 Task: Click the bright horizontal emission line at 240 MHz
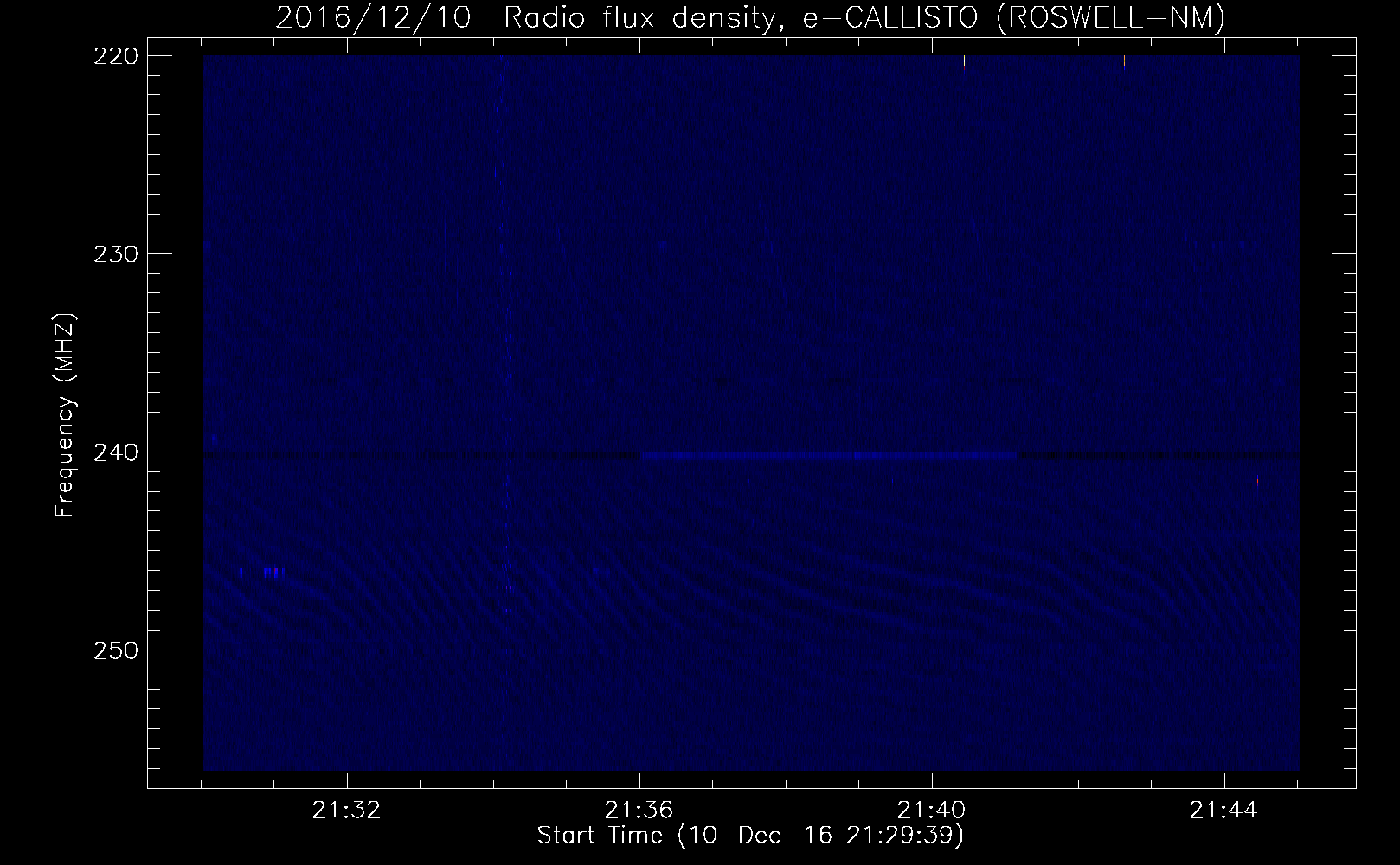click(x=829, y=455)
